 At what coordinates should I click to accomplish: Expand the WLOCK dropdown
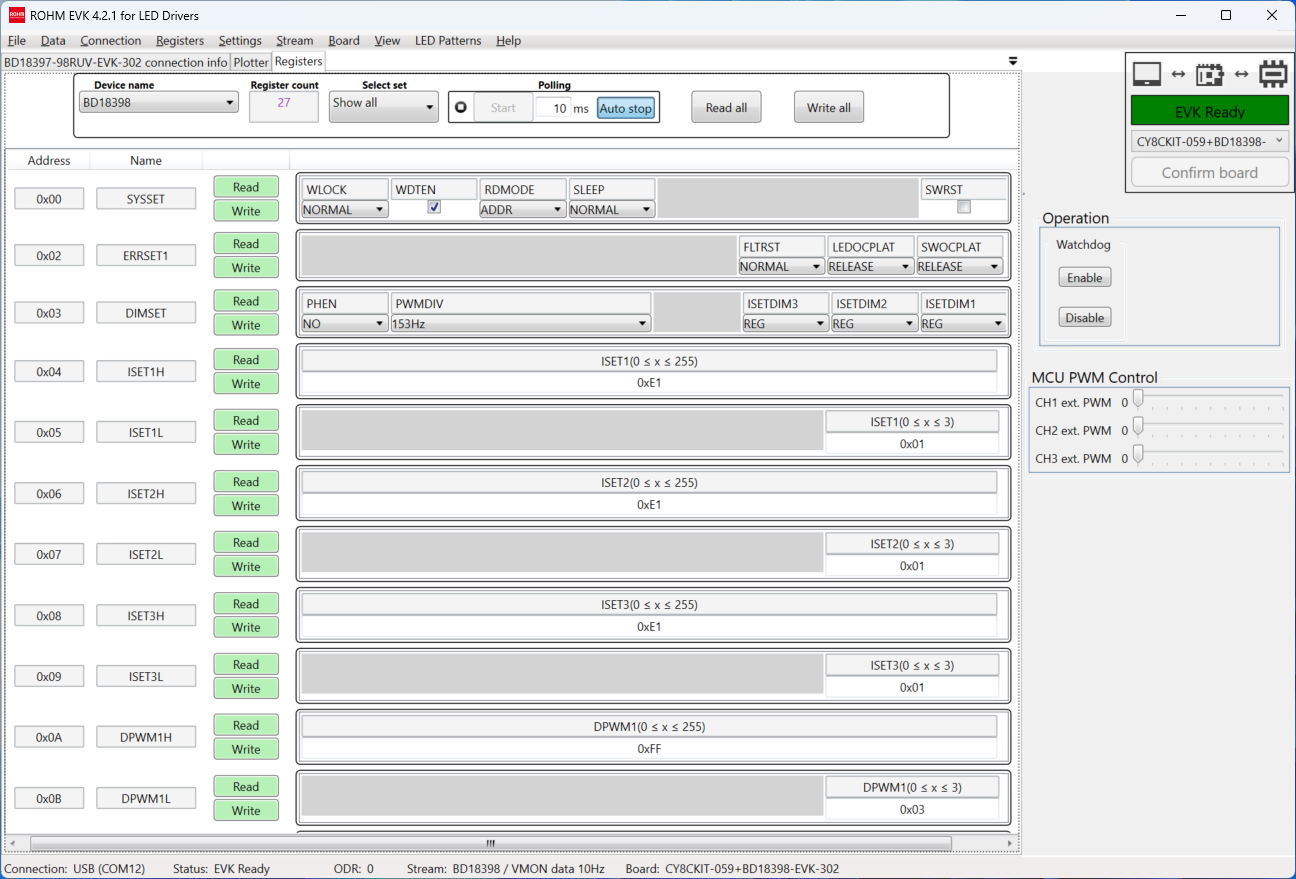point(345,210)
